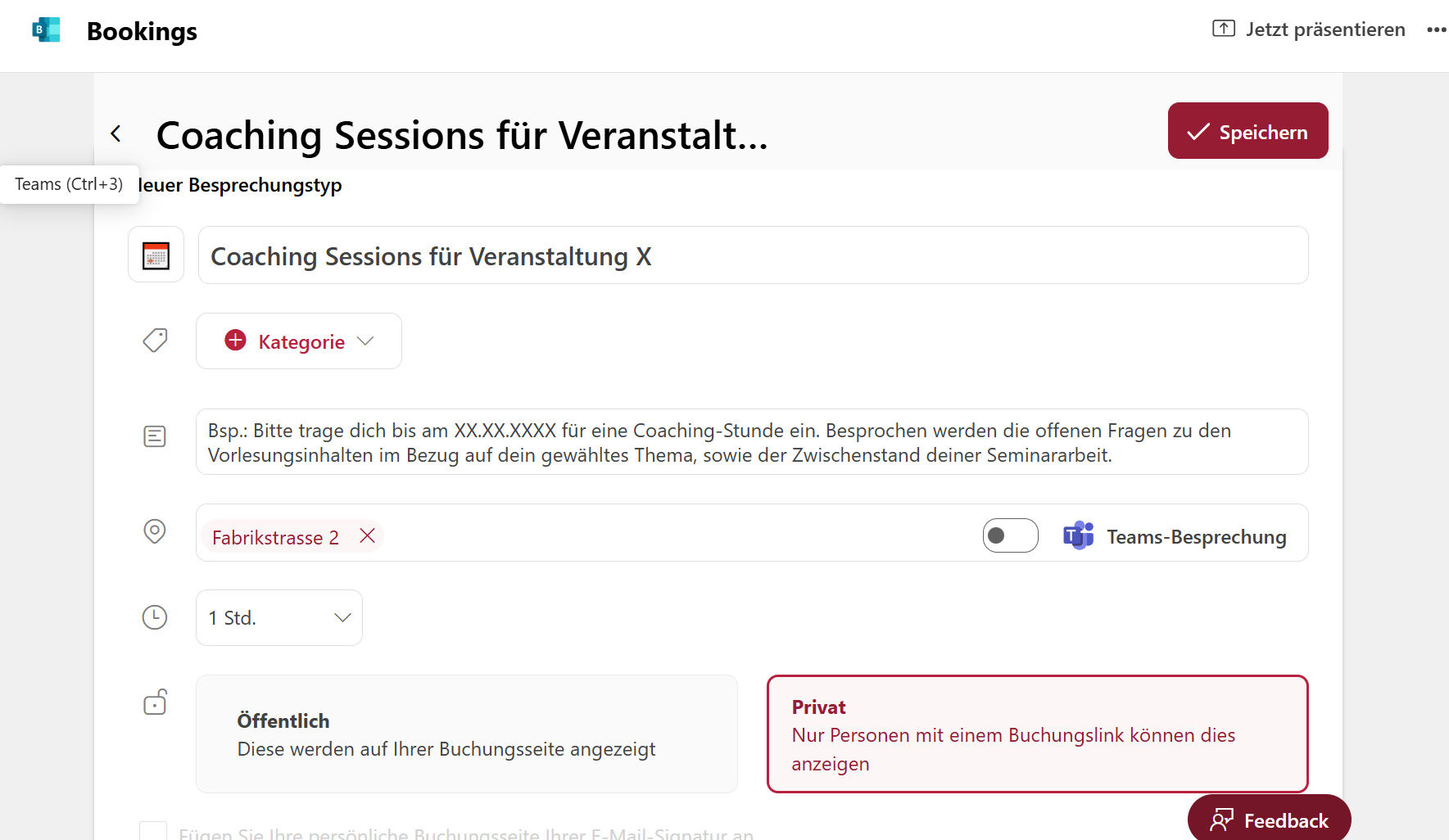Click the description notes icon
The width and height of the screenshot is (1449, 840).
coord(155,436)
